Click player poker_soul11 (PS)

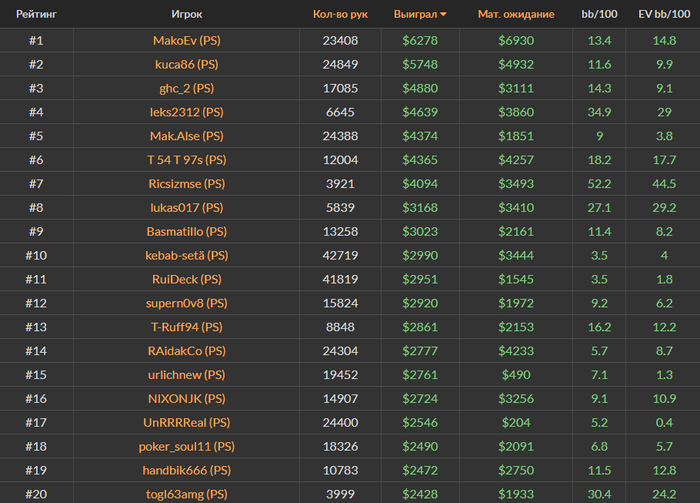[x=187, y=446]
